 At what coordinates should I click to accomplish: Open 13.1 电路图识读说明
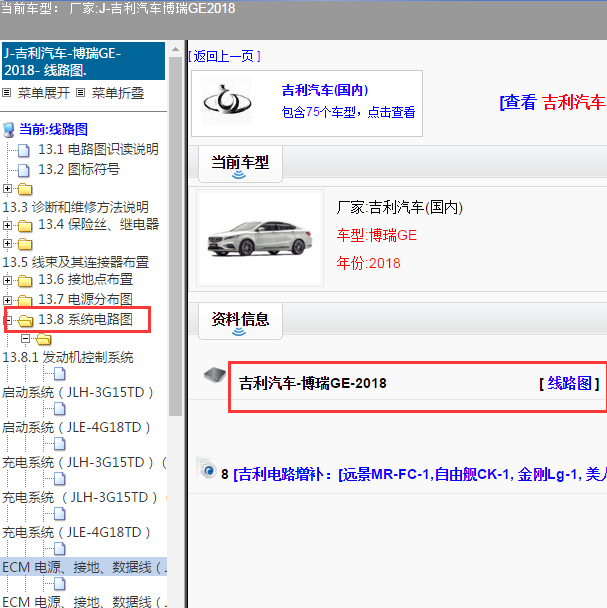98,149
